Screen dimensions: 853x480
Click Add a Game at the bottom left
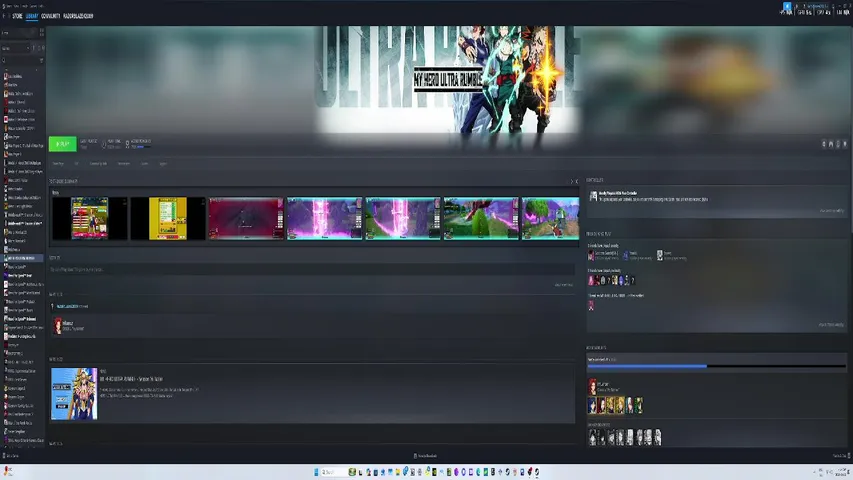pyautogui.click(x=11, y=456)
